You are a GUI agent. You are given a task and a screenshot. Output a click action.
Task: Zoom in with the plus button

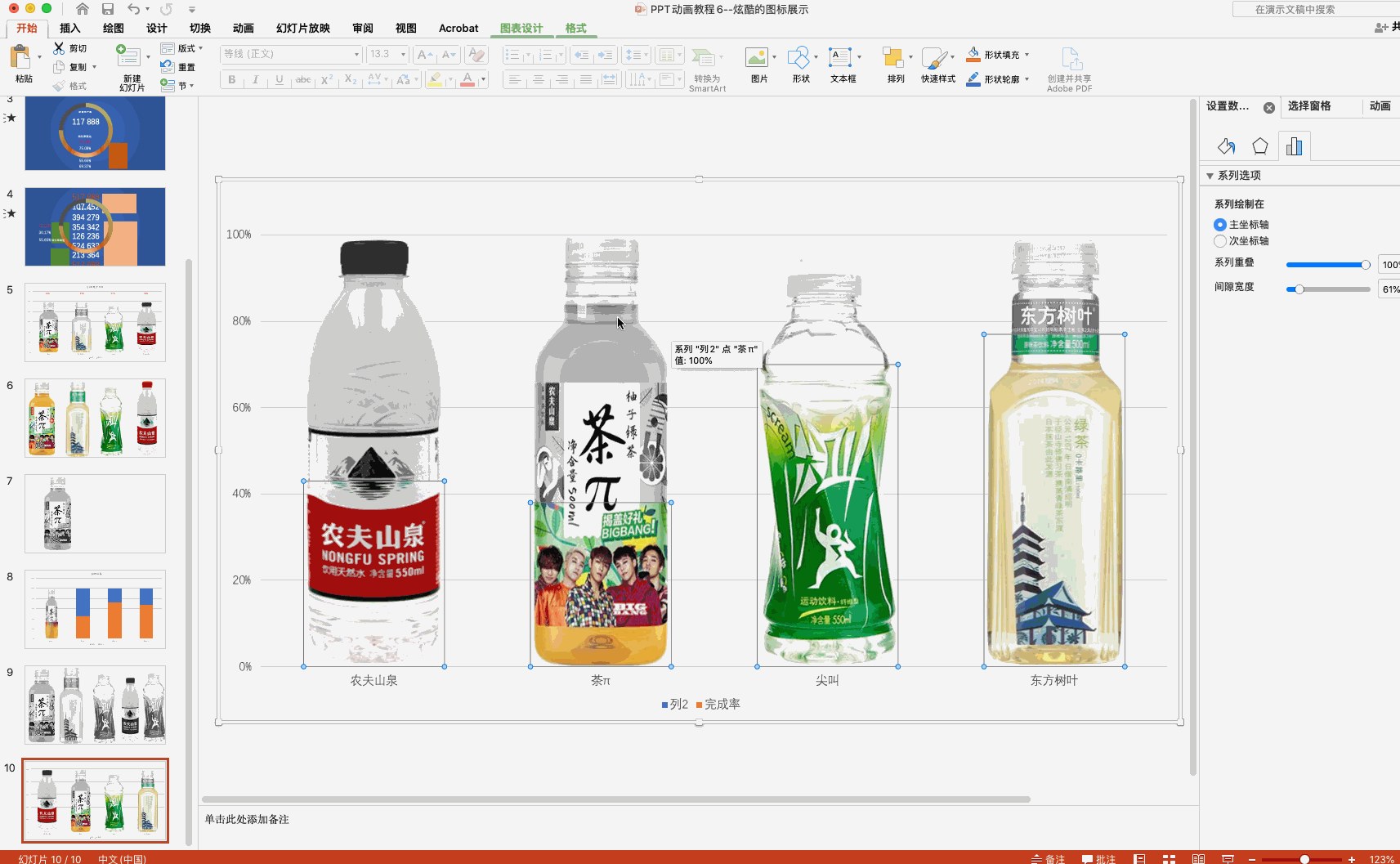click(1352, 858)
